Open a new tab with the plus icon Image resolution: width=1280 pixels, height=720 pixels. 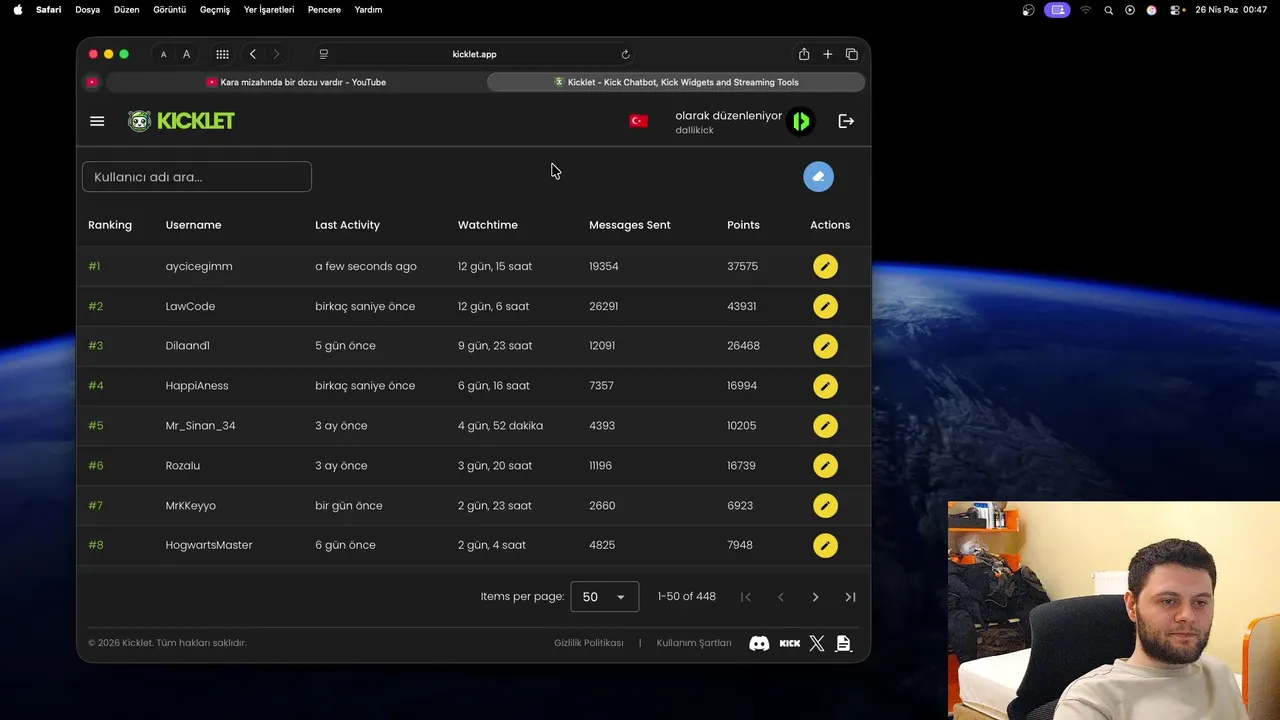click(828, 54)
